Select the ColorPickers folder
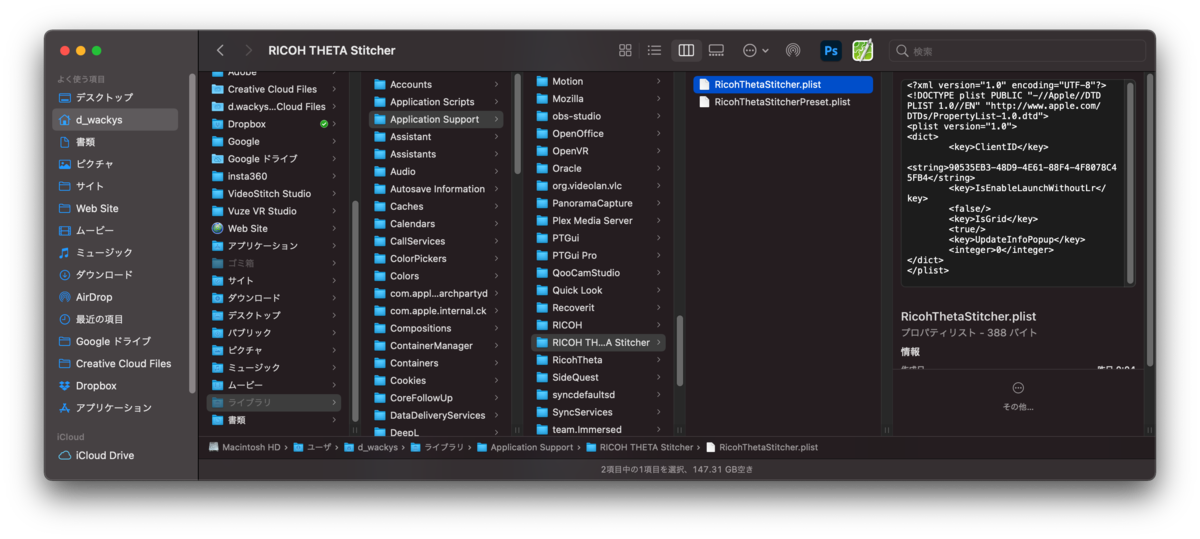This screenshot has height=539, width=1200. coord(436,258)
